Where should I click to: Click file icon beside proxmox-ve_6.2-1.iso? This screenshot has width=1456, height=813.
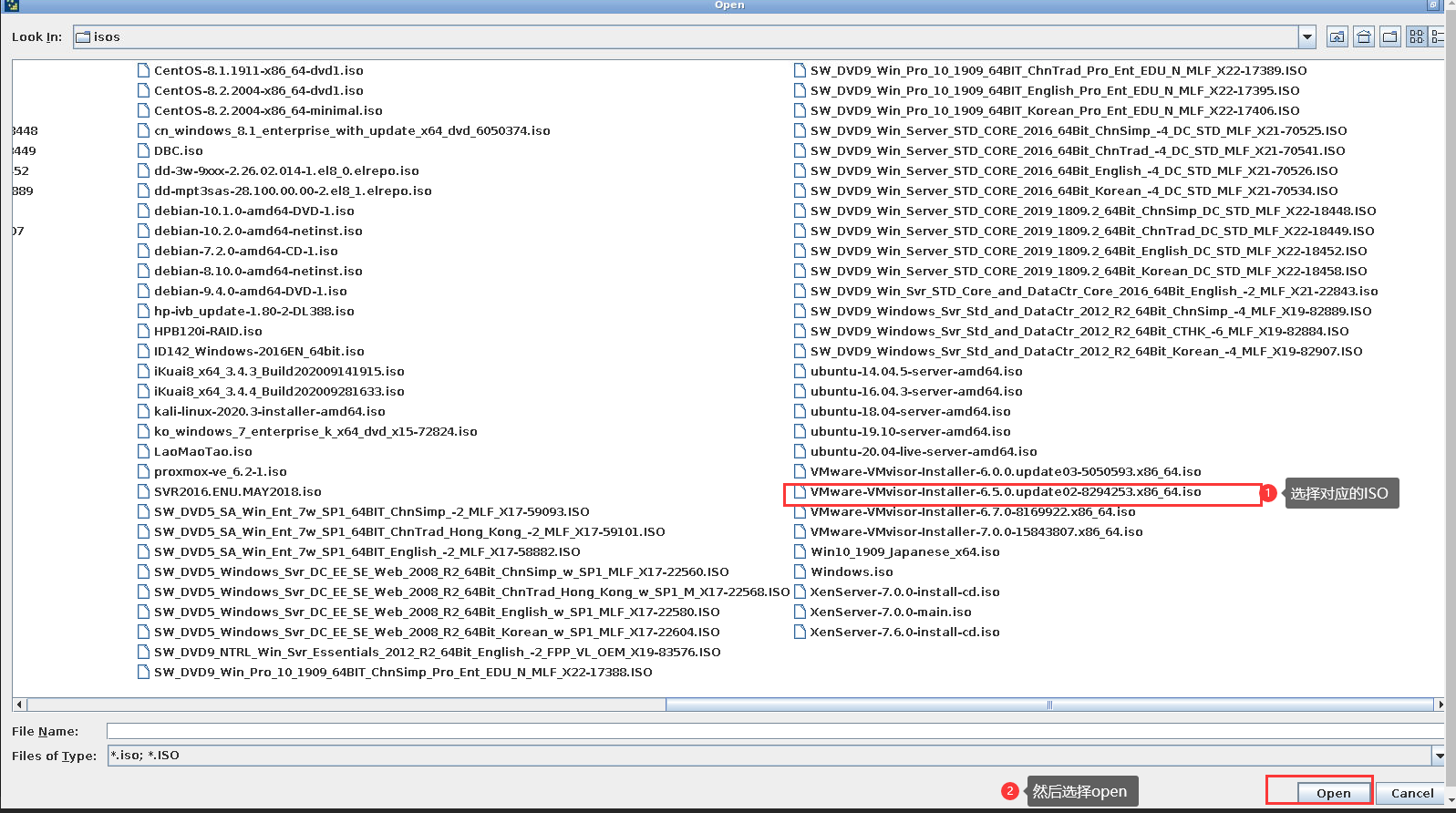143,472
